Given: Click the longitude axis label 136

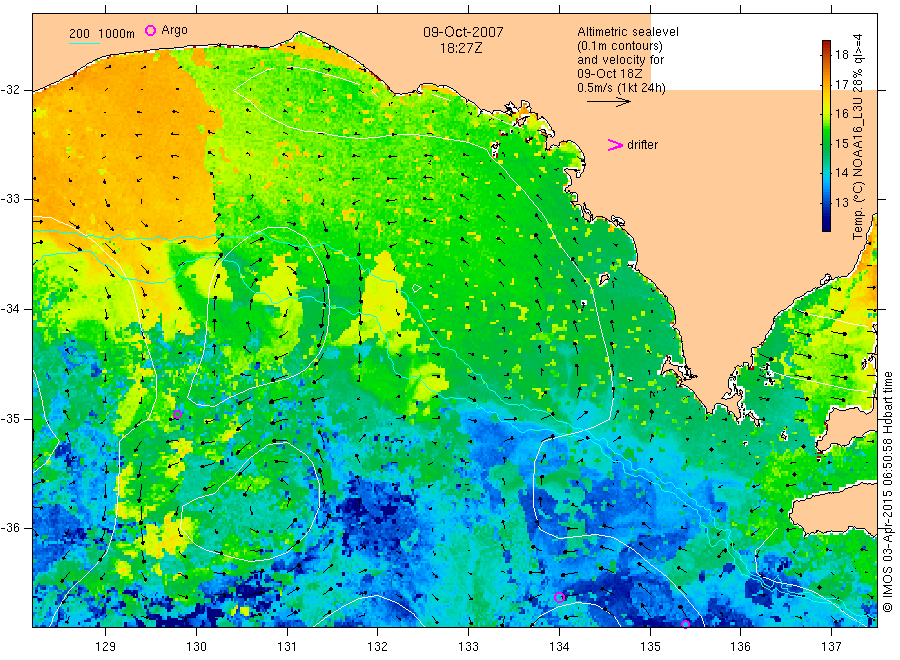Looking at the screenshot, I should coord(740,647).
